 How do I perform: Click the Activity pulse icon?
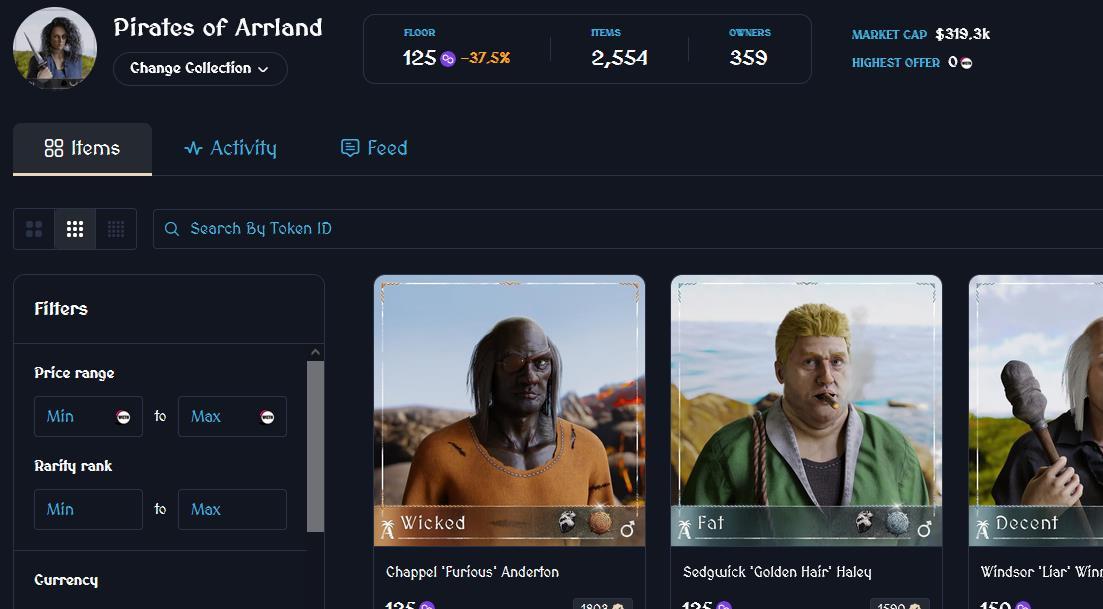coord(193,148)
